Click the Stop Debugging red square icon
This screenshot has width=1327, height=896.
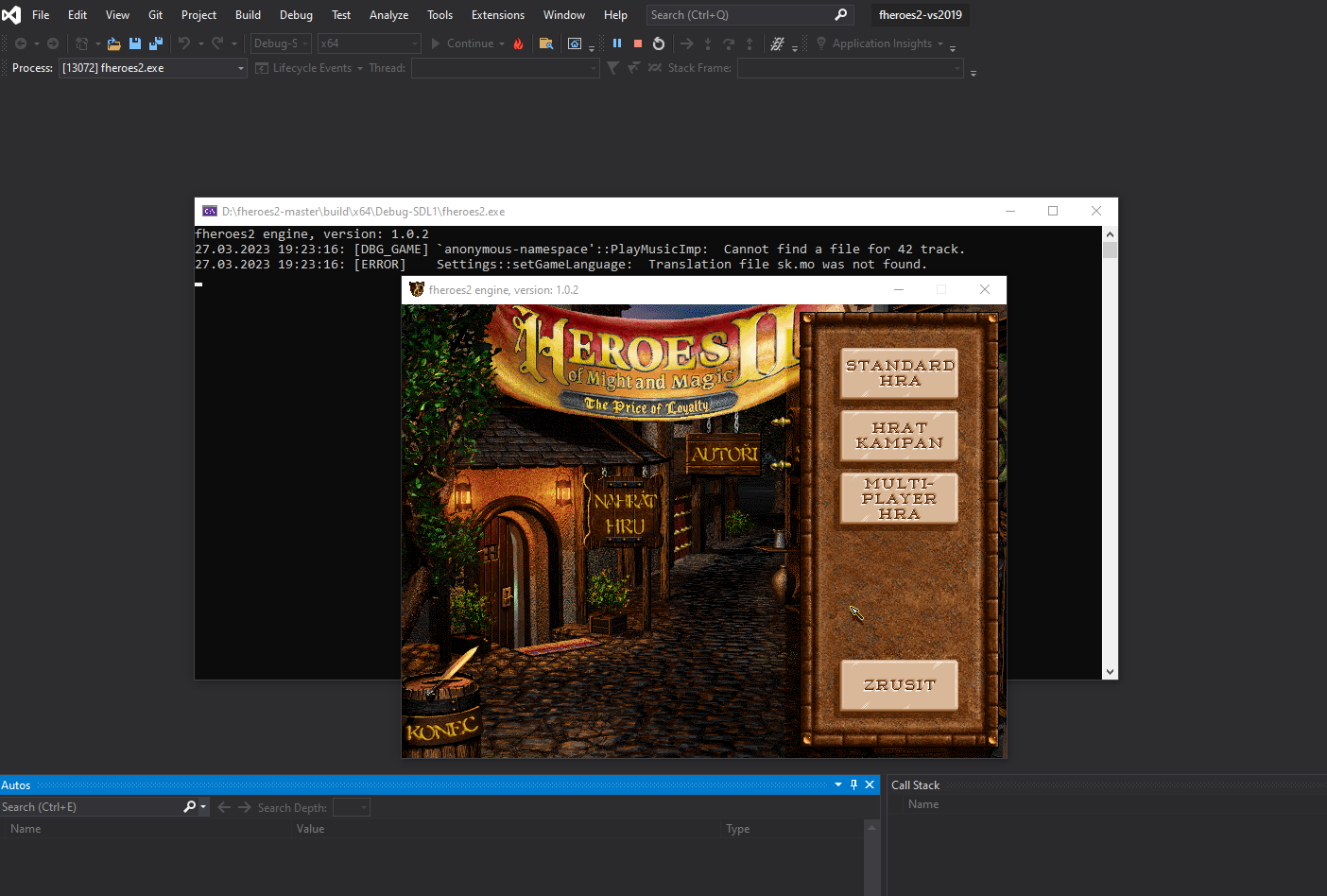coord(638,43)
